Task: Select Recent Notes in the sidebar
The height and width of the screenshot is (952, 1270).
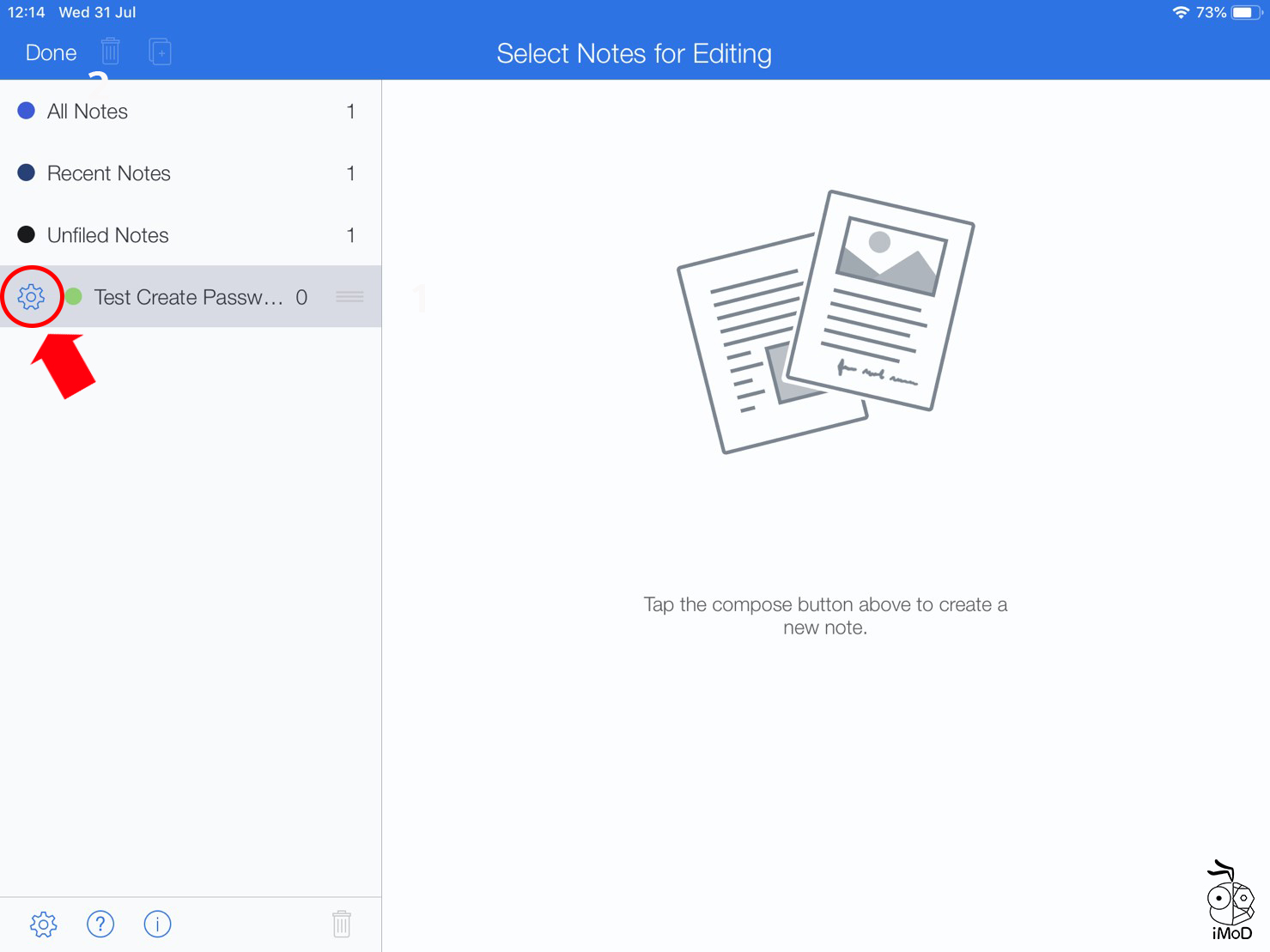Action: tap(108, 173)
